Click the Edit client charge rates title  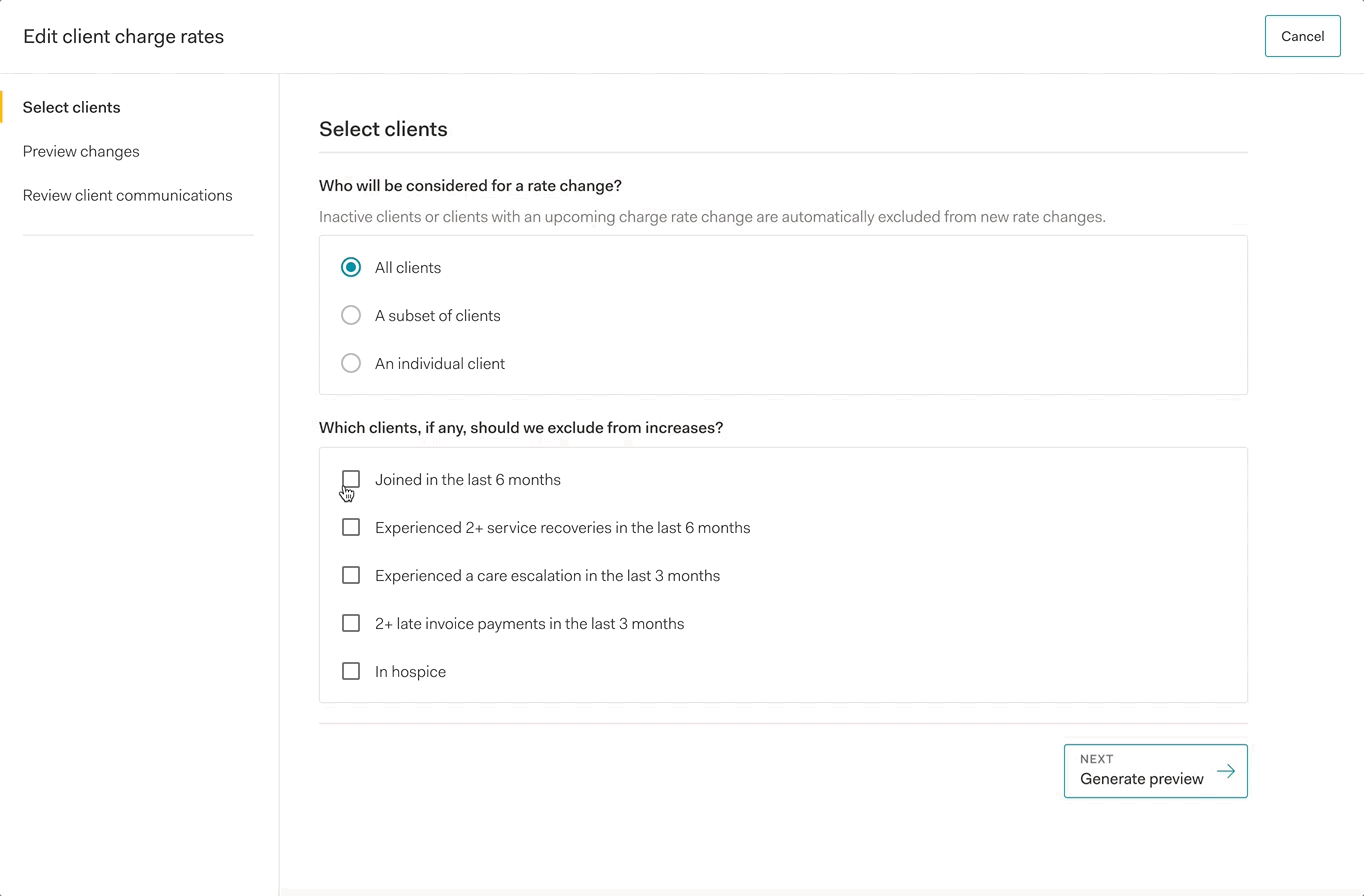click(123, 36)
